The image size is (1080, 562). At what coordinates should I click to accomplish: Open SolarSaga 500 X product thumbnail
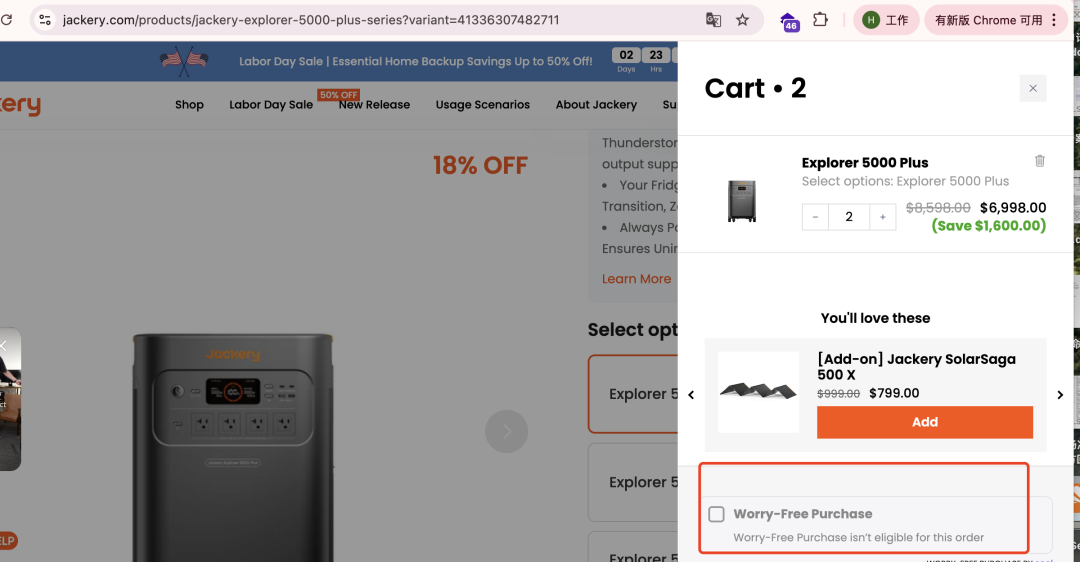[758, 392]
